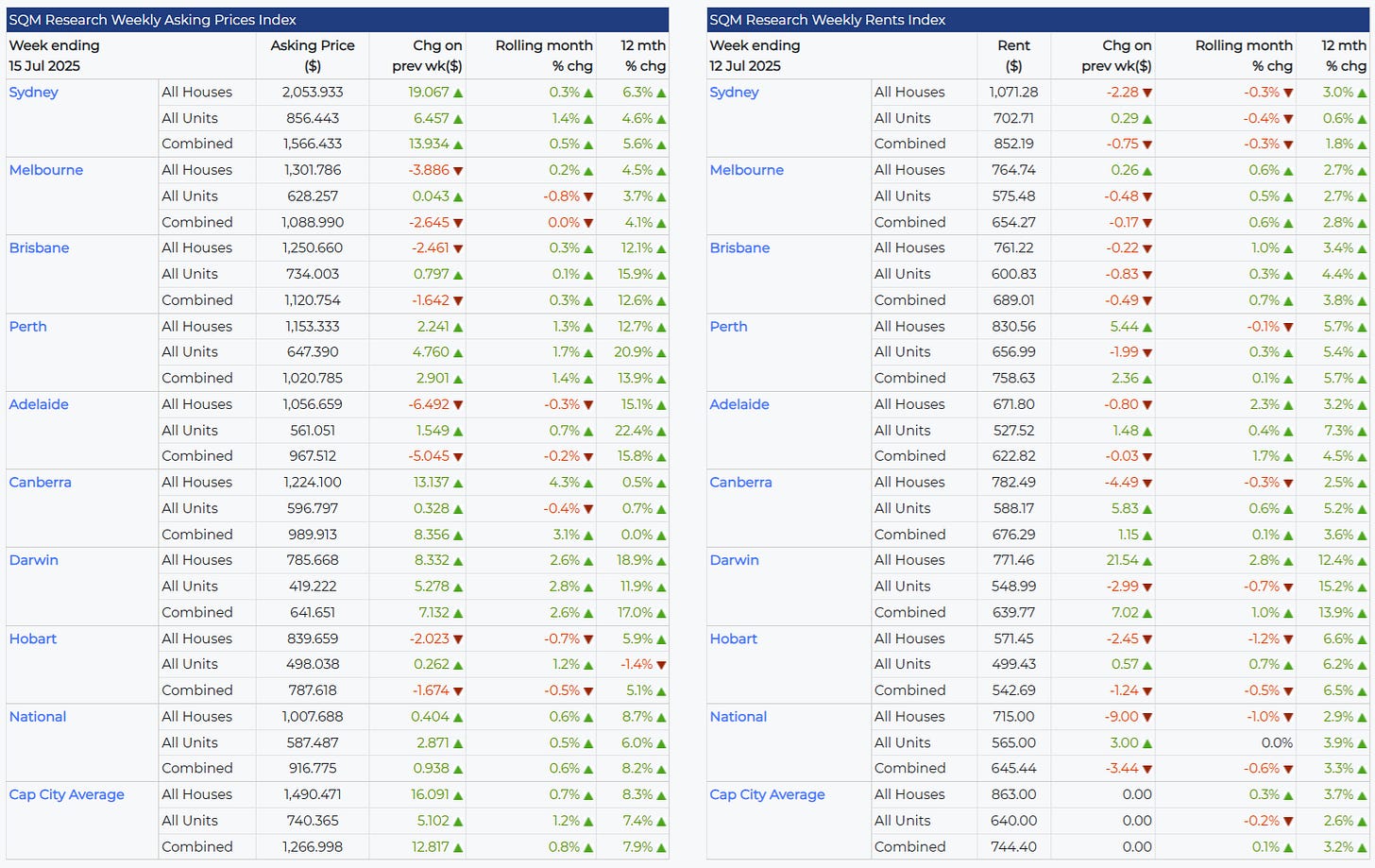Screen dimensions: 1375x868
Task: Select the 'SQM Research Weekly Rents Index' title
Action: pyautogui.click(x=827, y=20)
